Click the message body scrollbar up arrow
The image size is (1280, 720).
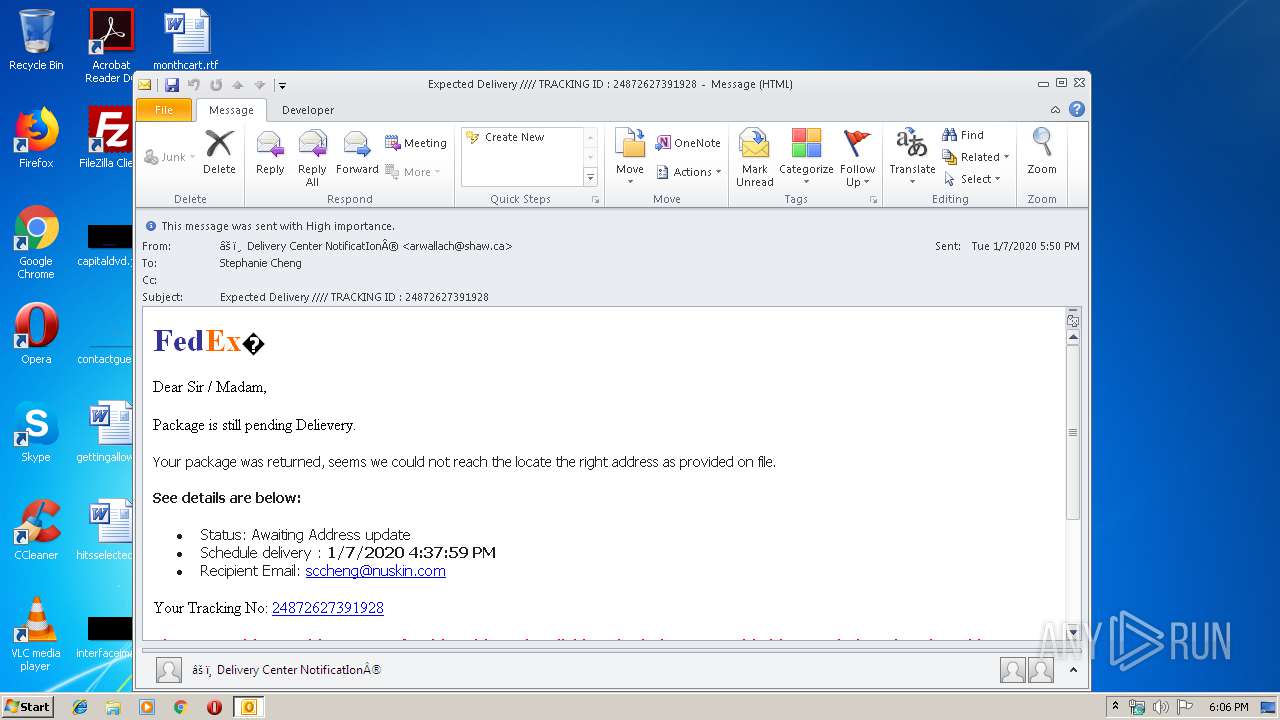click(x=1073, y=337)
